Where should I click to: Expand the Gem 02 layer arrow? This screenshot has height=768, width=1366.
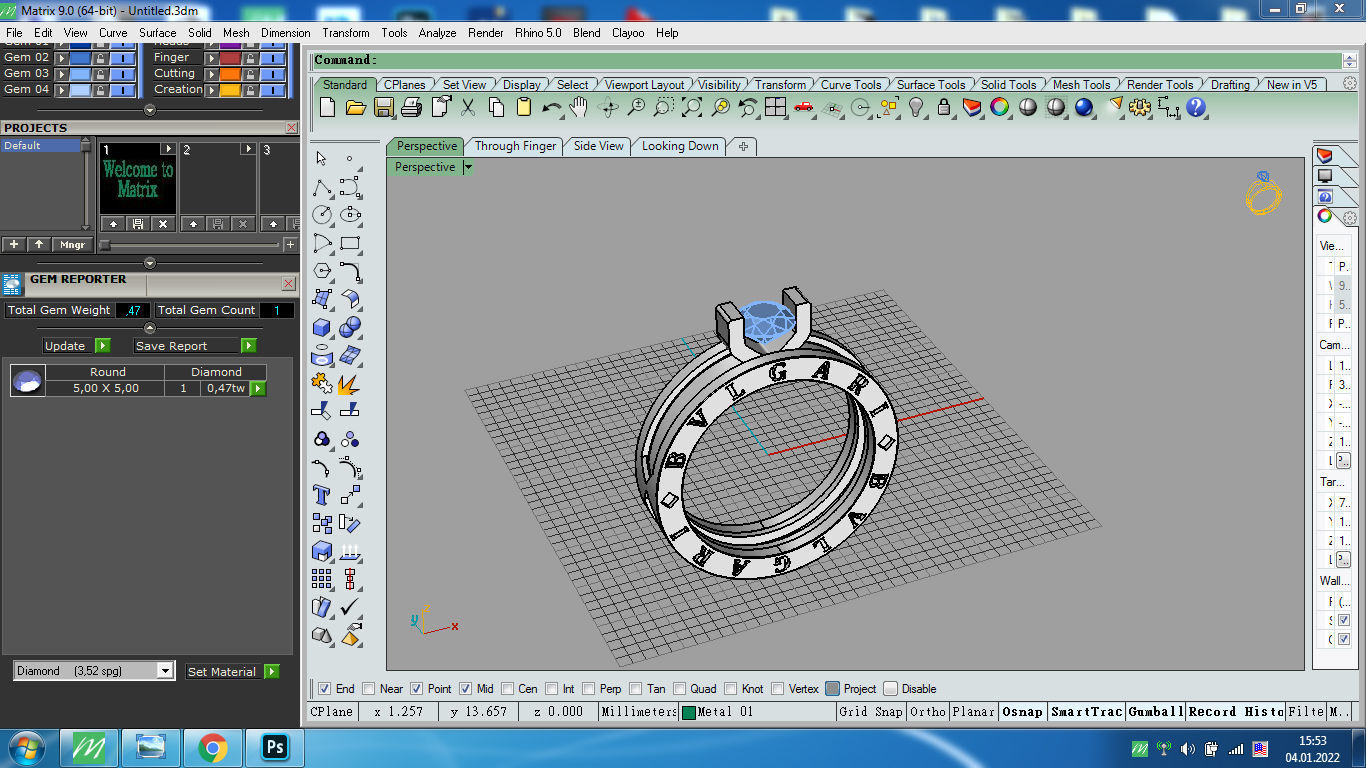[x=60, y=58]
